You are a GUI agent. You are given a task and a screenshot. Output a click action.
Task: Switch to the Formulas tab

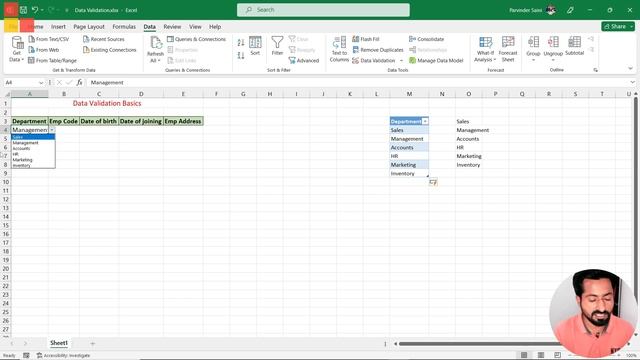124,27
